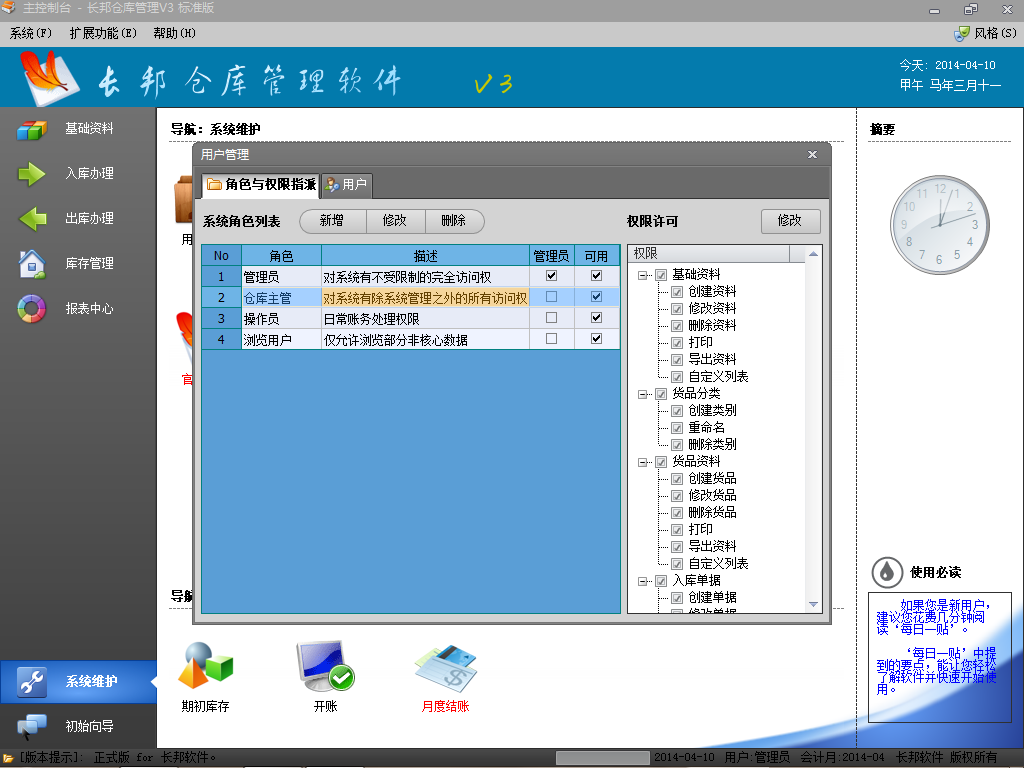
Task: Toggle the 可用 checkbox for 浏览用户
Action: tap(597, 339)
